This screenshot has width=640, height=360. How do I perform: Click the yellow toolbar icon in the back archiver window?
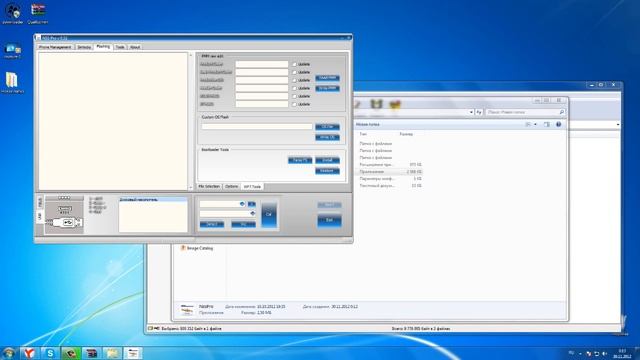[395, 104]
